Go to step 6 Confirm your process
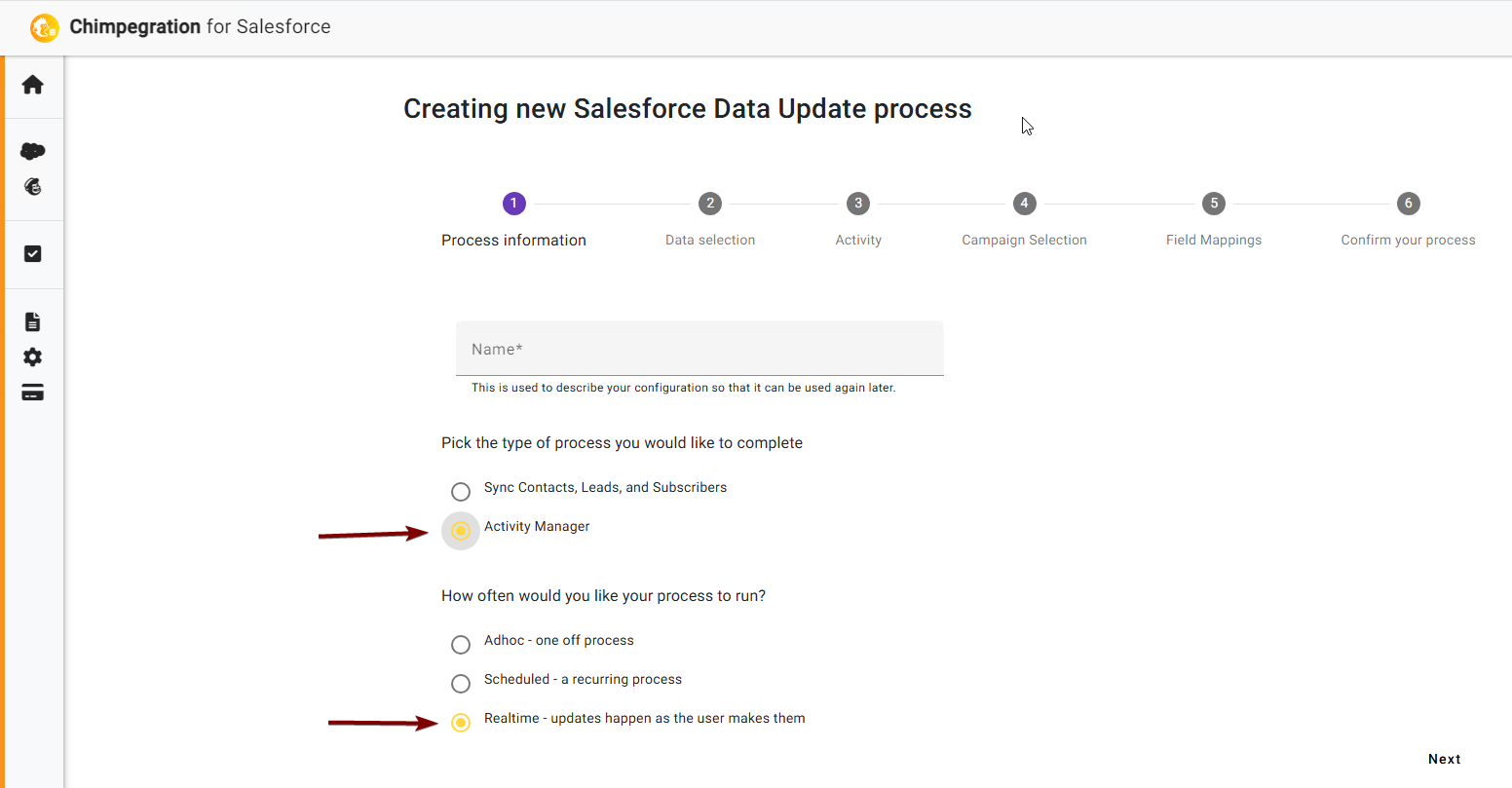The height and width of the screenshot is (788, 1512). [1408, 221]
